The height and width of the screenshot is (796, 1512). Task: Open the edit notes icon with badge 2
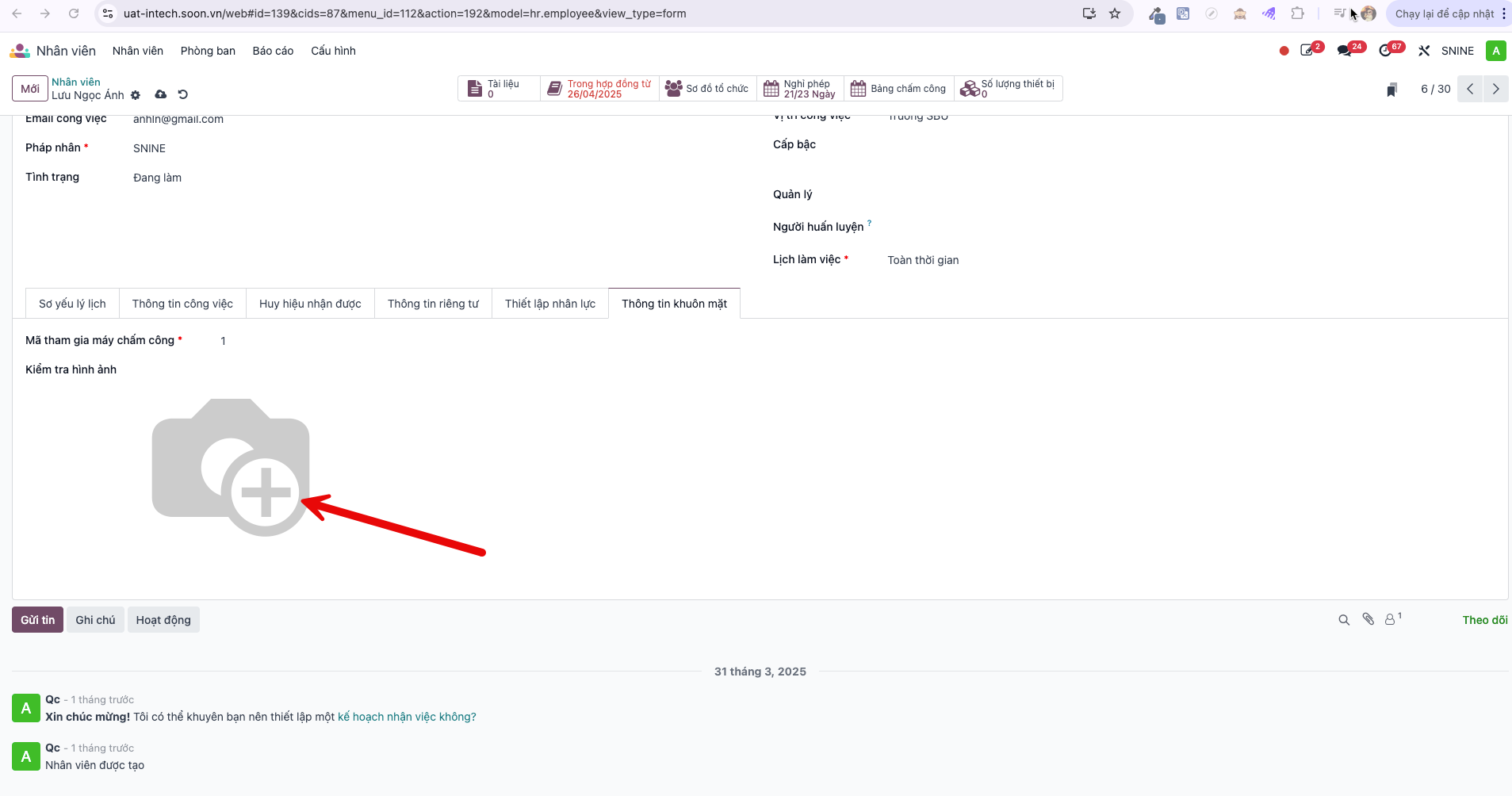(1307, 51)
